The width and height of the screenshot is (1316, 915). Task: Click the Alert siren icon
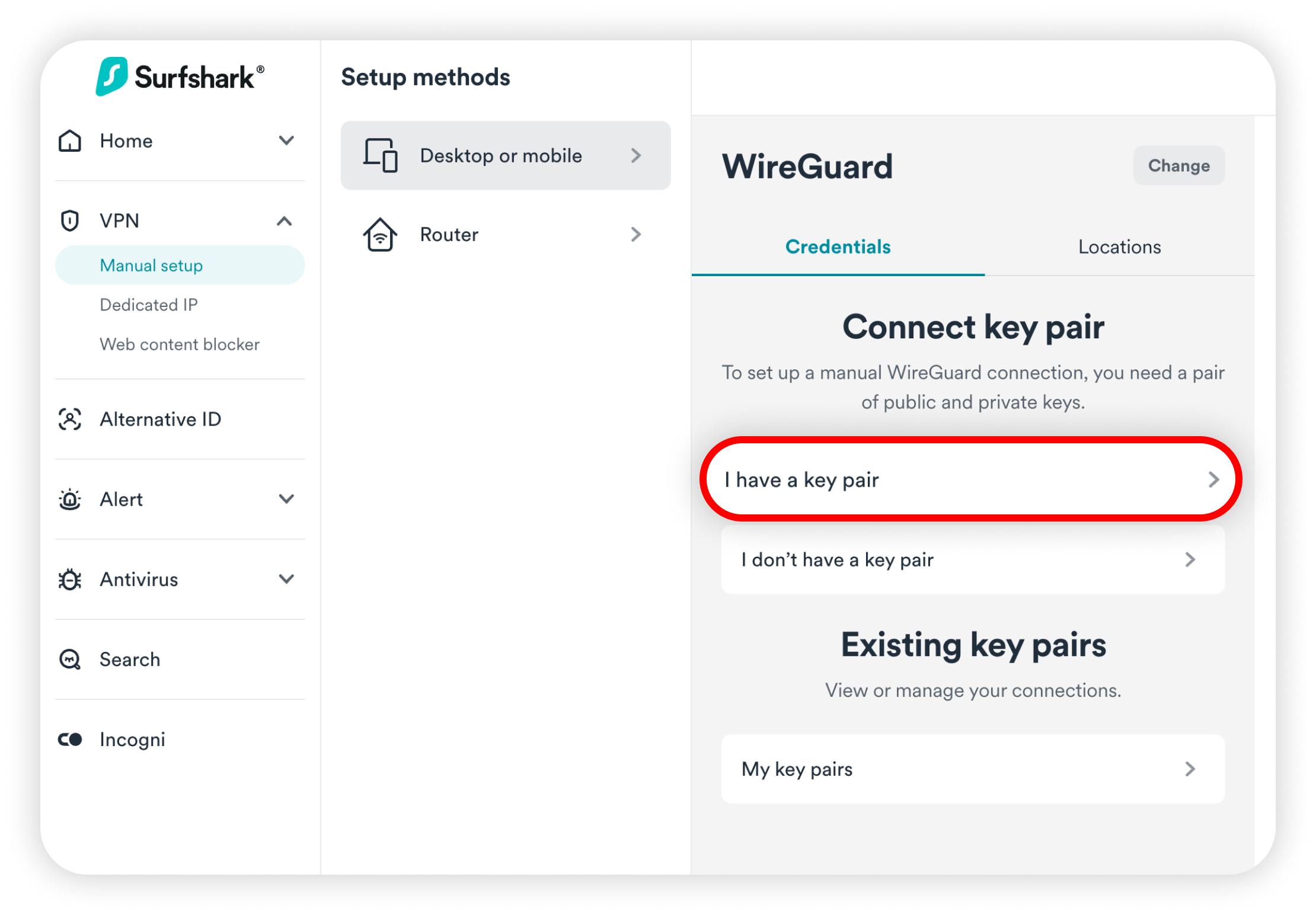coord(70,500)
